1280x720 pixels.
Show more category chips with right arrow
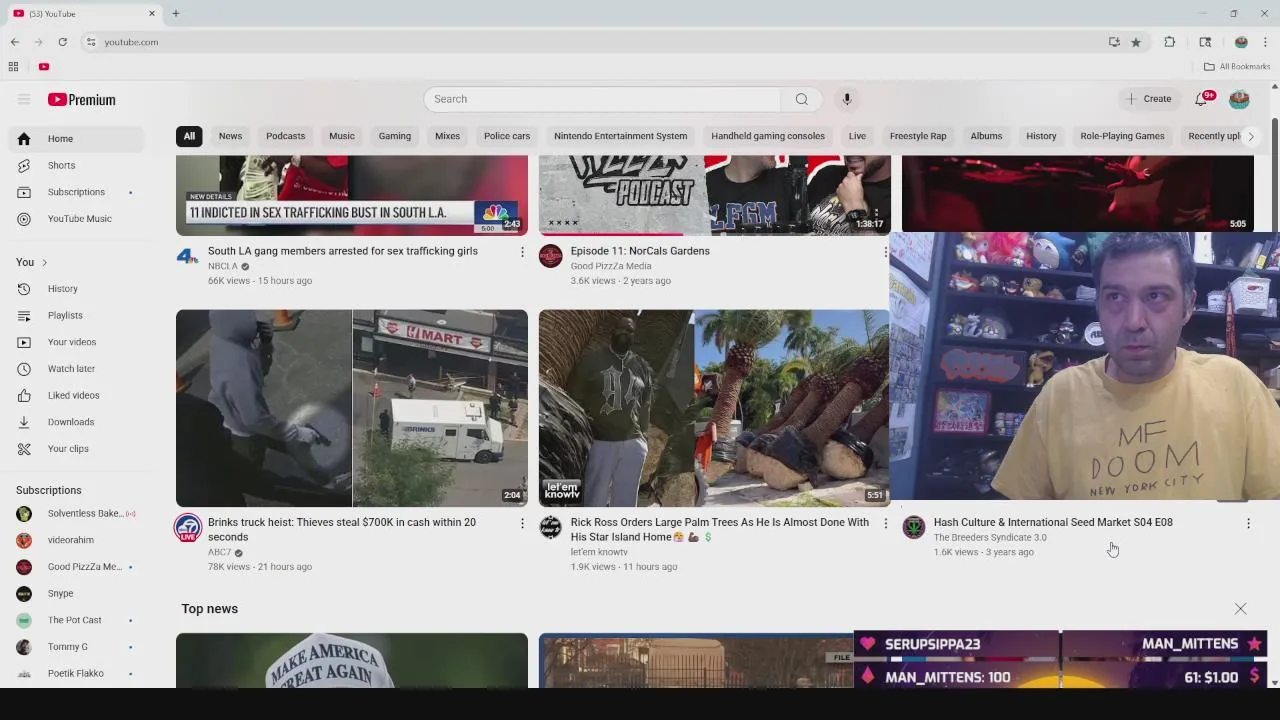coord(1250,136)
